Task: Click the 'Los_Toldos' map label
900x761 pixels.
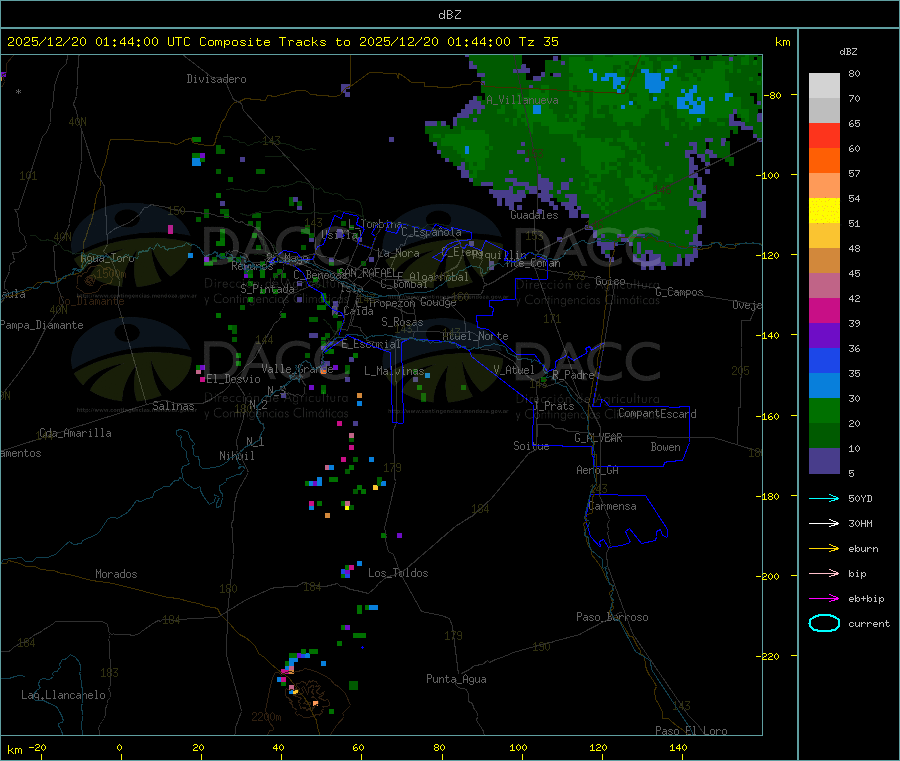Action: pyautogui.click(x=398, y=573)
